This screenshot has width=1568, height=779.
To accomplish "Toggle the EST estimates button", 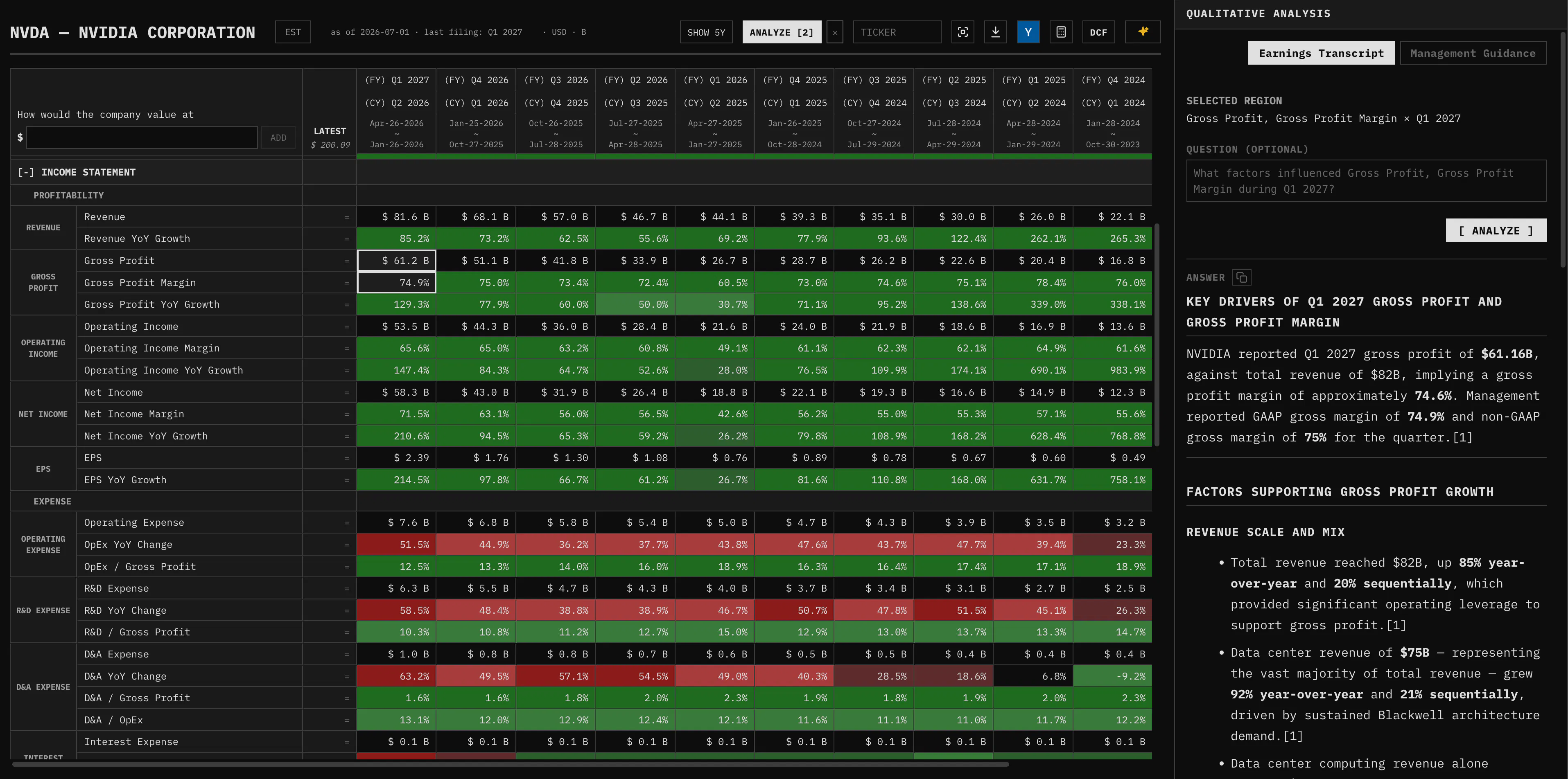I will point(293,32).
